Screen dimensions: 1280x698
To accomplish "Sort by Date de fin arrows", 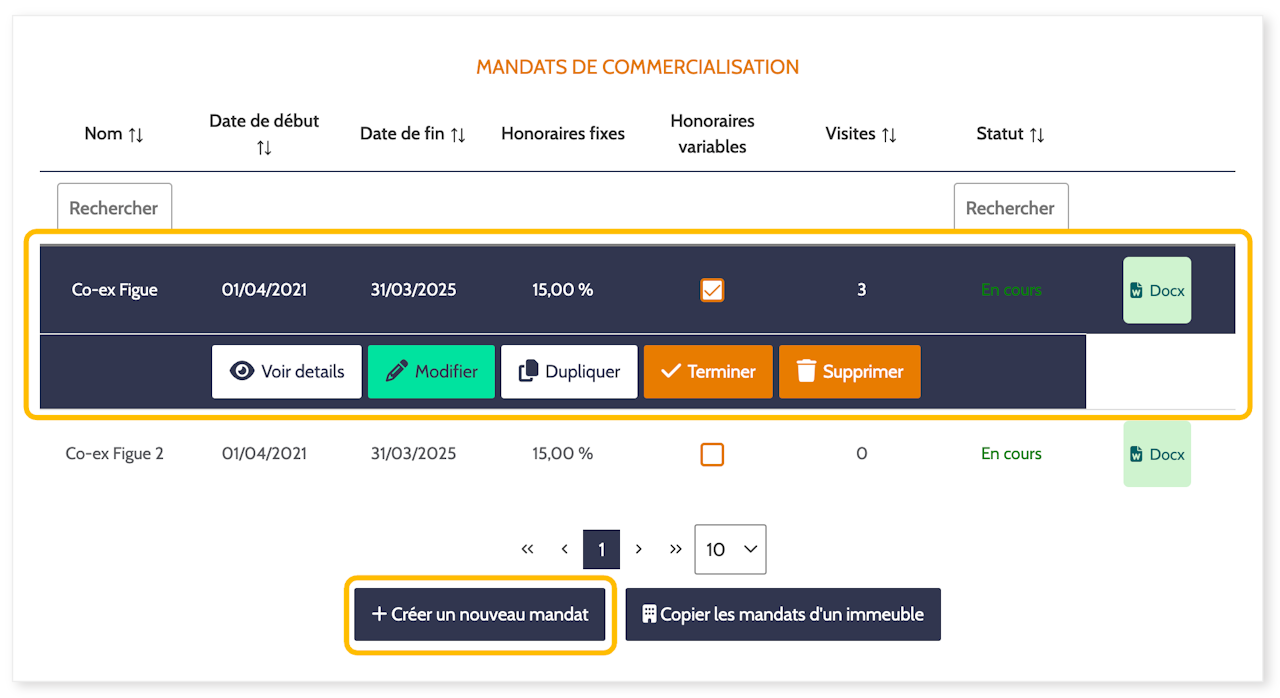I will pyautogui.click(x=458, y=134).
